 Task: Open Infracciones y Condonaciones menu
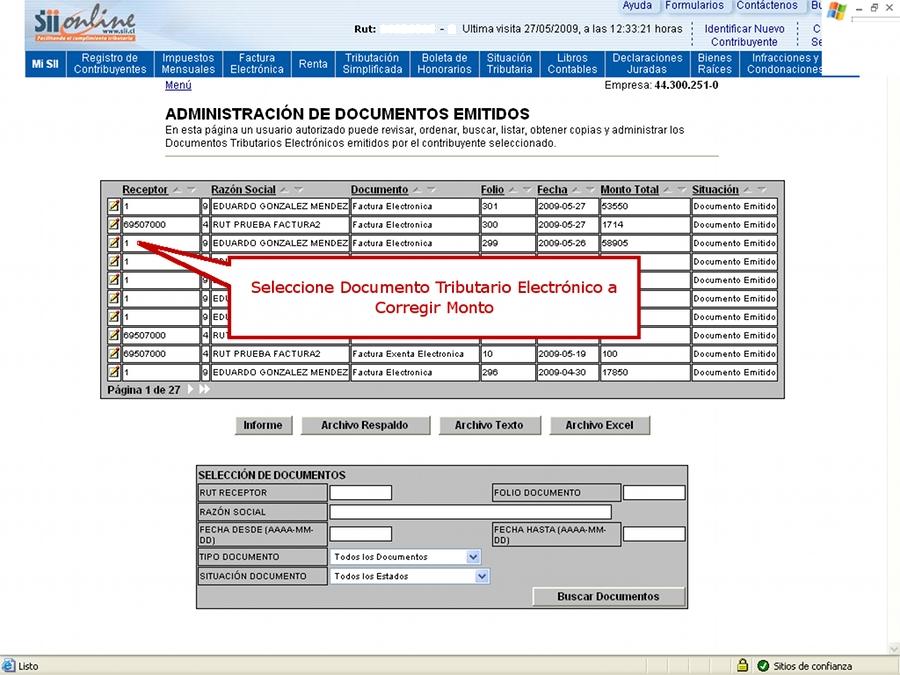point(782,64)
